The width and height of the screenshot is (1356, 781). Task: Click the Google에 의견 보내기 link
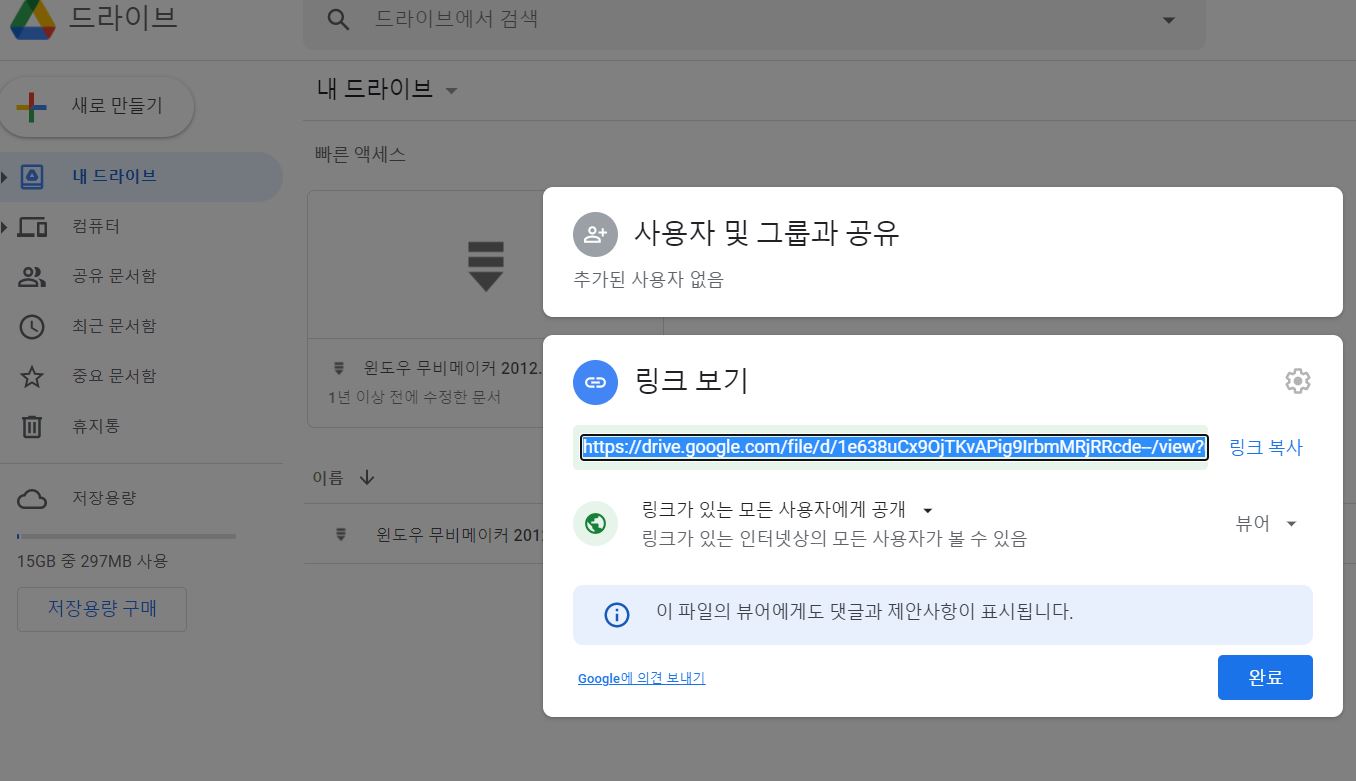tap(641, 678)
